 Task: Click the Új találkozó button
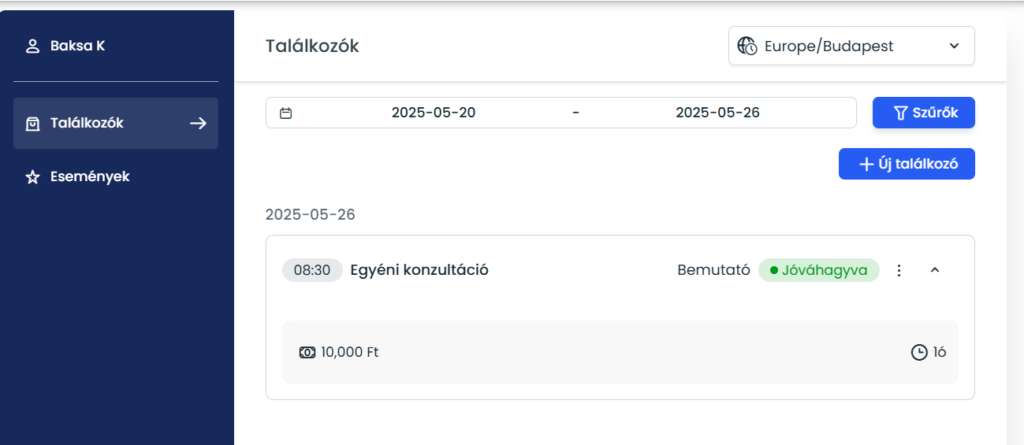906,164
